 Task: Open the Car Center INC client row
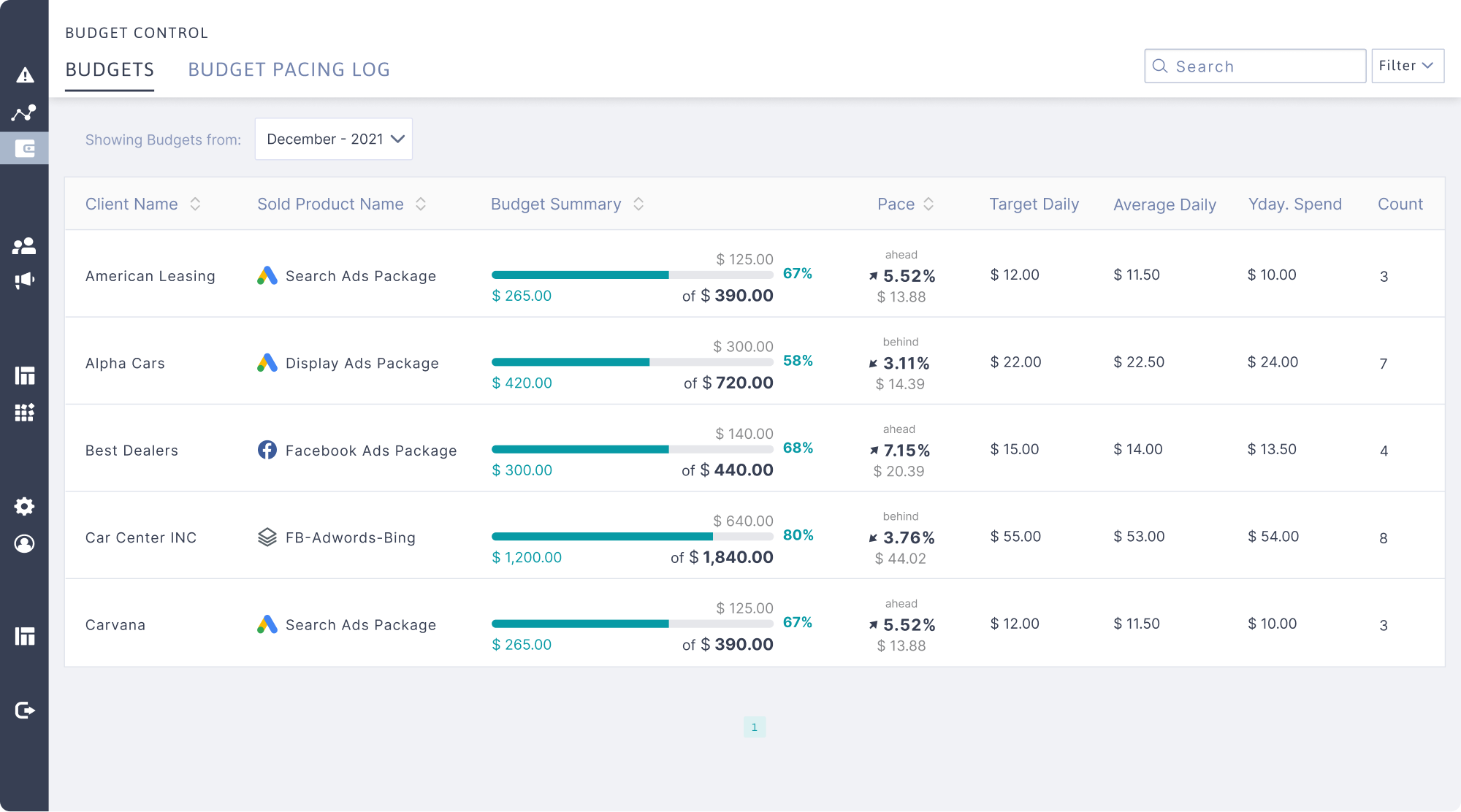click(141, 538)
